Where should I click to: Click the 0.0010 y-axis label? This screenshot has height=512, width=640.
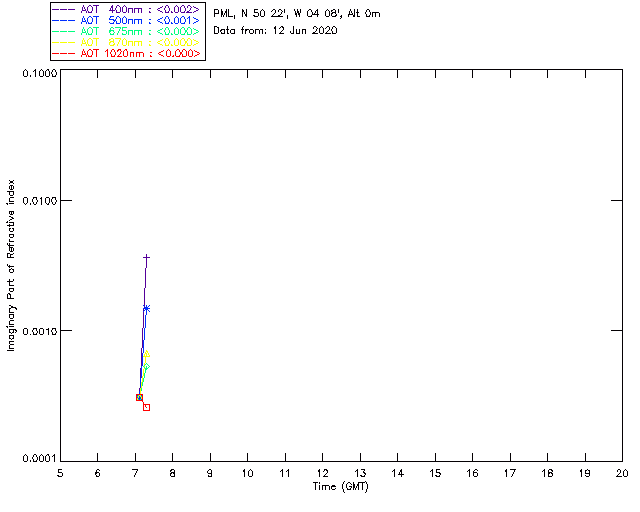(39, 331)
